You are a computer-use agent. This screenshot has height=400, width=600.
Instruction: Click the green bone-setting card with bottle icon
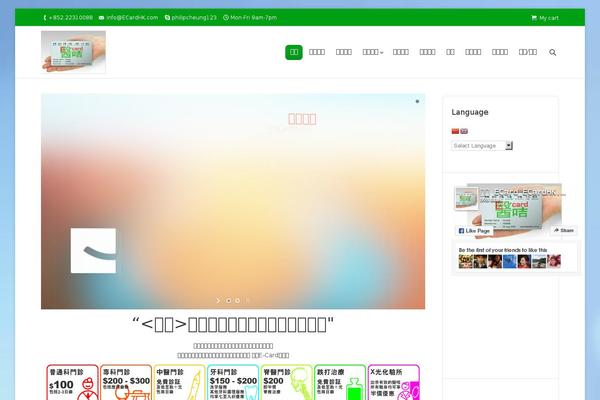pos(341,382)
